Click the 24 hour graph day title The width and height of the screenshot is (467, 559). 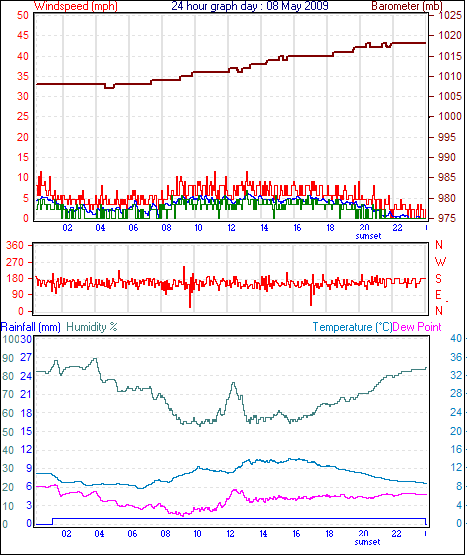(x=250, y=6)
